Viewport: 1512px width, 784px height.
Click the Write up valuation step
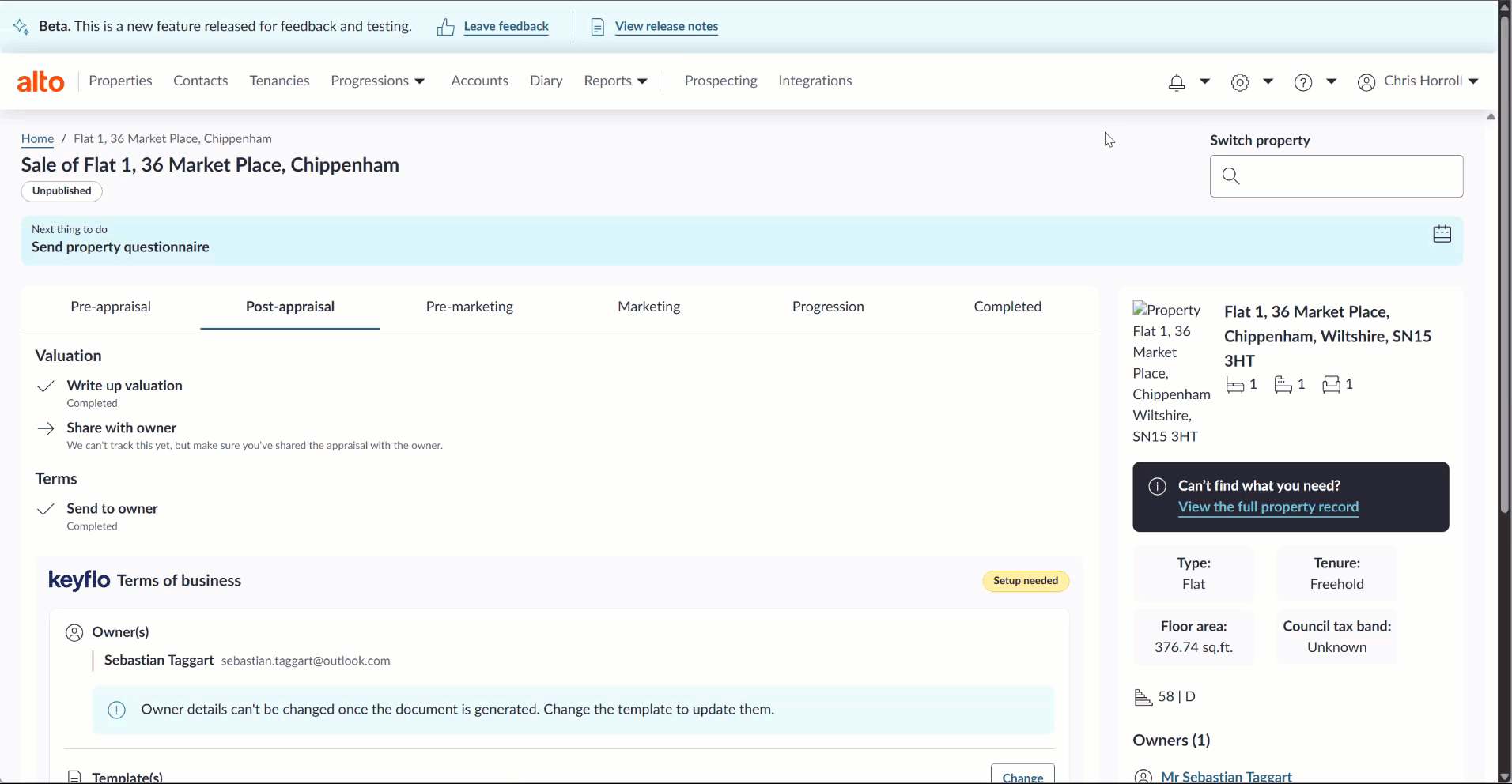point(124,386)
